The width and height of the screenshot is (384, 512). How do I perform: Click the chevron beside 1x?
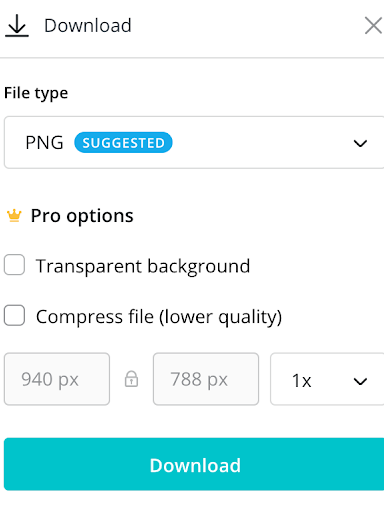coord(360,381)
